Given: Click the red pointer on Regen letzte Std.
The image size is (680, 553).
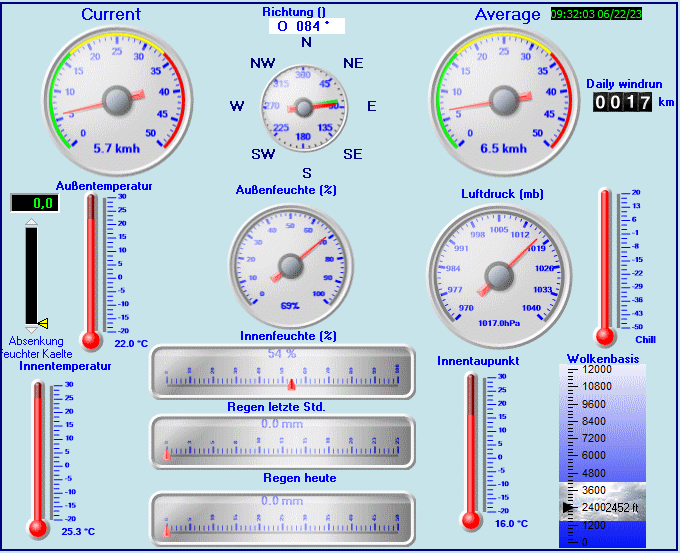Looking at the screenshot, I should pyautogui.click(x=166, y=455).
